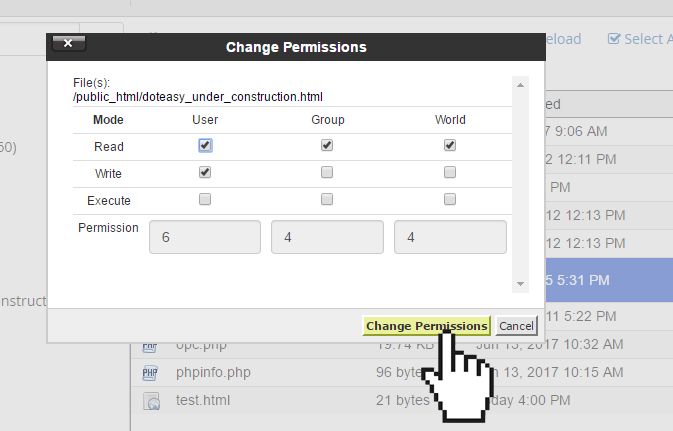The image size is (673, 431).
Task: Disable World Read permission
Action: click(450, 145)
